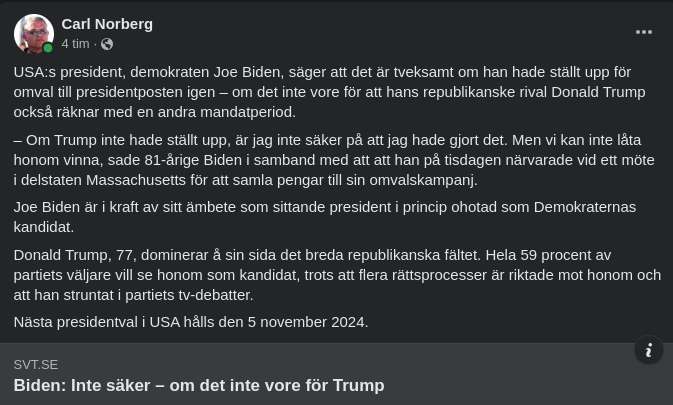Image resolution: width=673 pixels, height=405 pixels.
Task: Click the line 'Joe Biden är i kraft'
Action: coord(324,207)
